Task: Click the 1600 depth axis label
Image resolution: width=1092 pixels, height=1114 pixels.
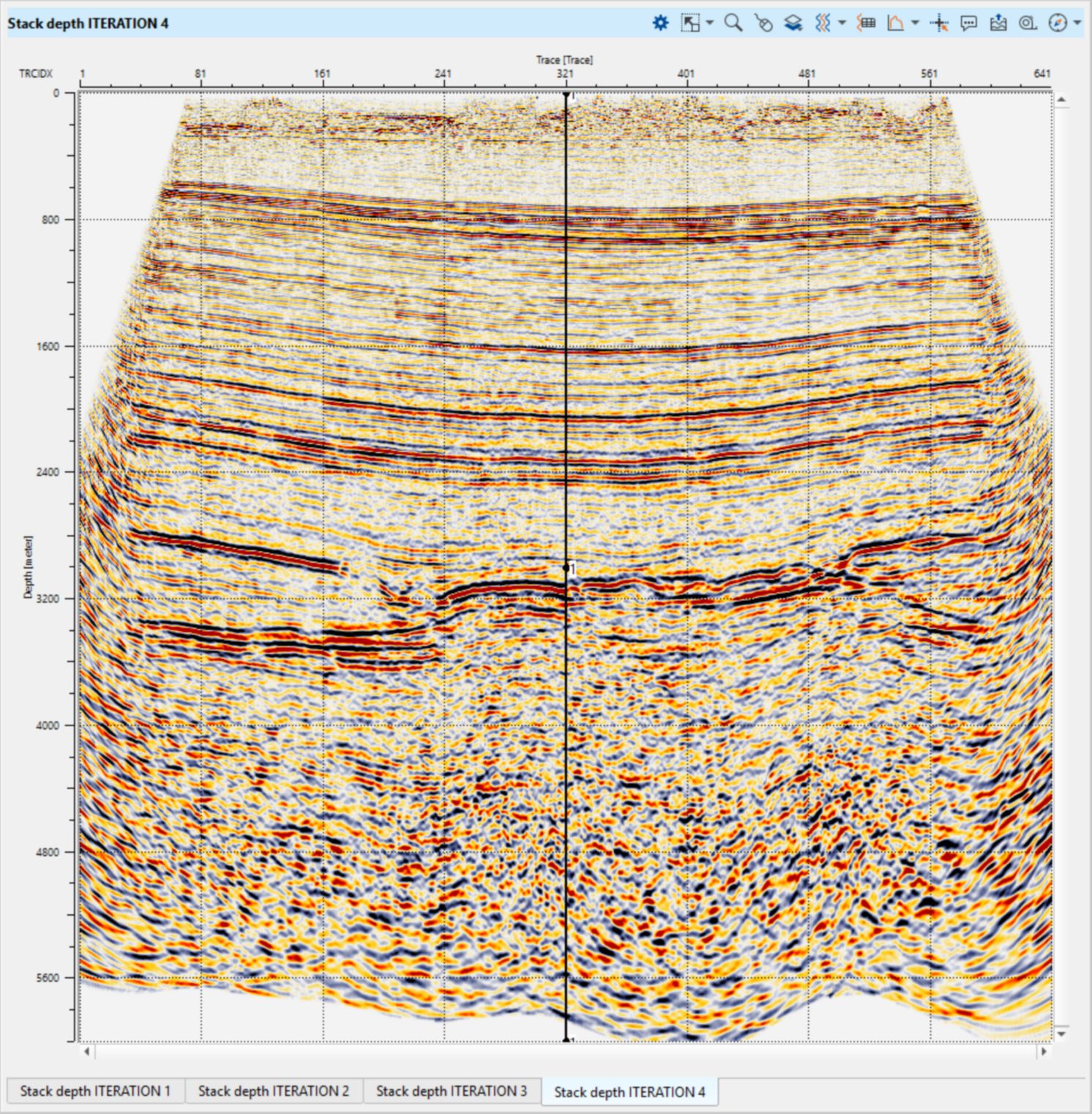Action: pos(48,346)
